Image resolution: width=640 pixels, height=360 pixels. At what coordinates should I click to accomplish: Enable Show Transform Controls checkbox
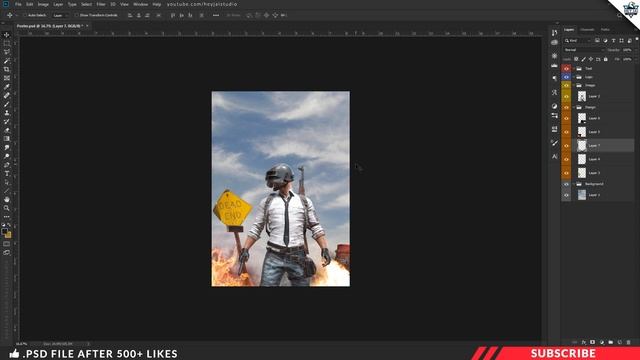tap(76, 15)
